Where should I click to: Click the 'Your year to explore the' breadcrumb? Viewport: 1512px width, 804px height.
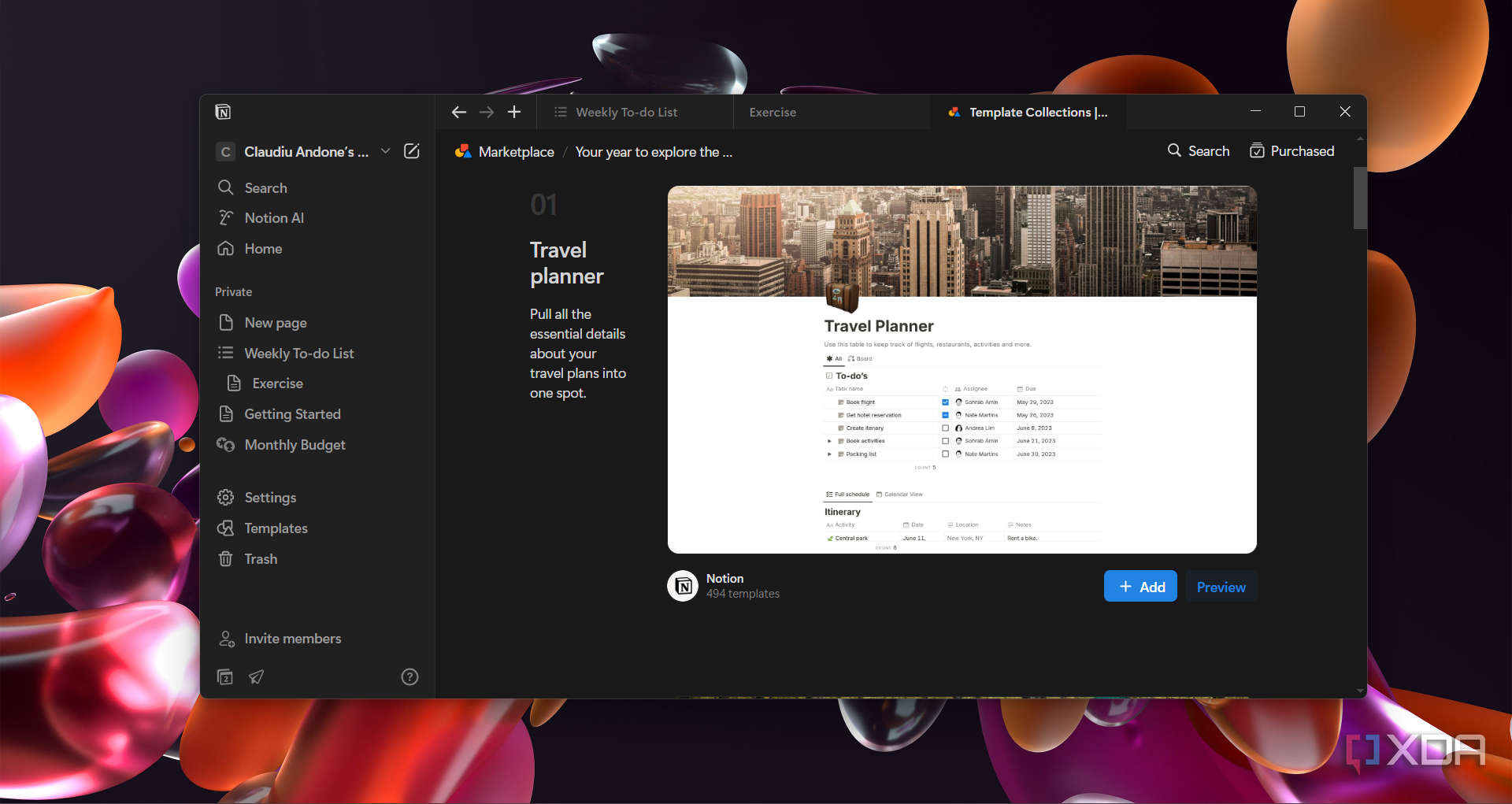point(654,152)
